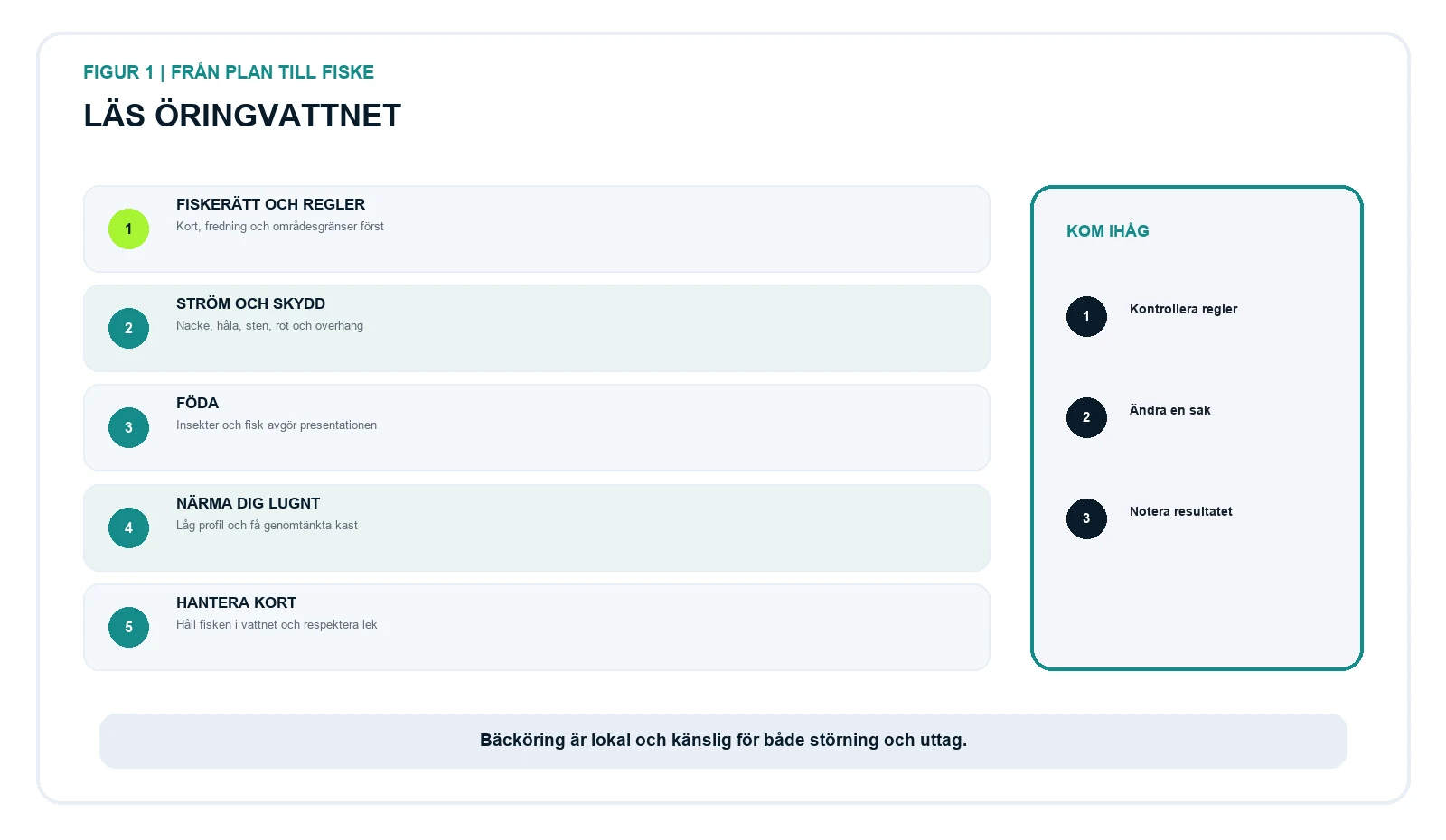Select the HANTERA KORT heading
This screenshot has width=1446, height=840.
236,602
